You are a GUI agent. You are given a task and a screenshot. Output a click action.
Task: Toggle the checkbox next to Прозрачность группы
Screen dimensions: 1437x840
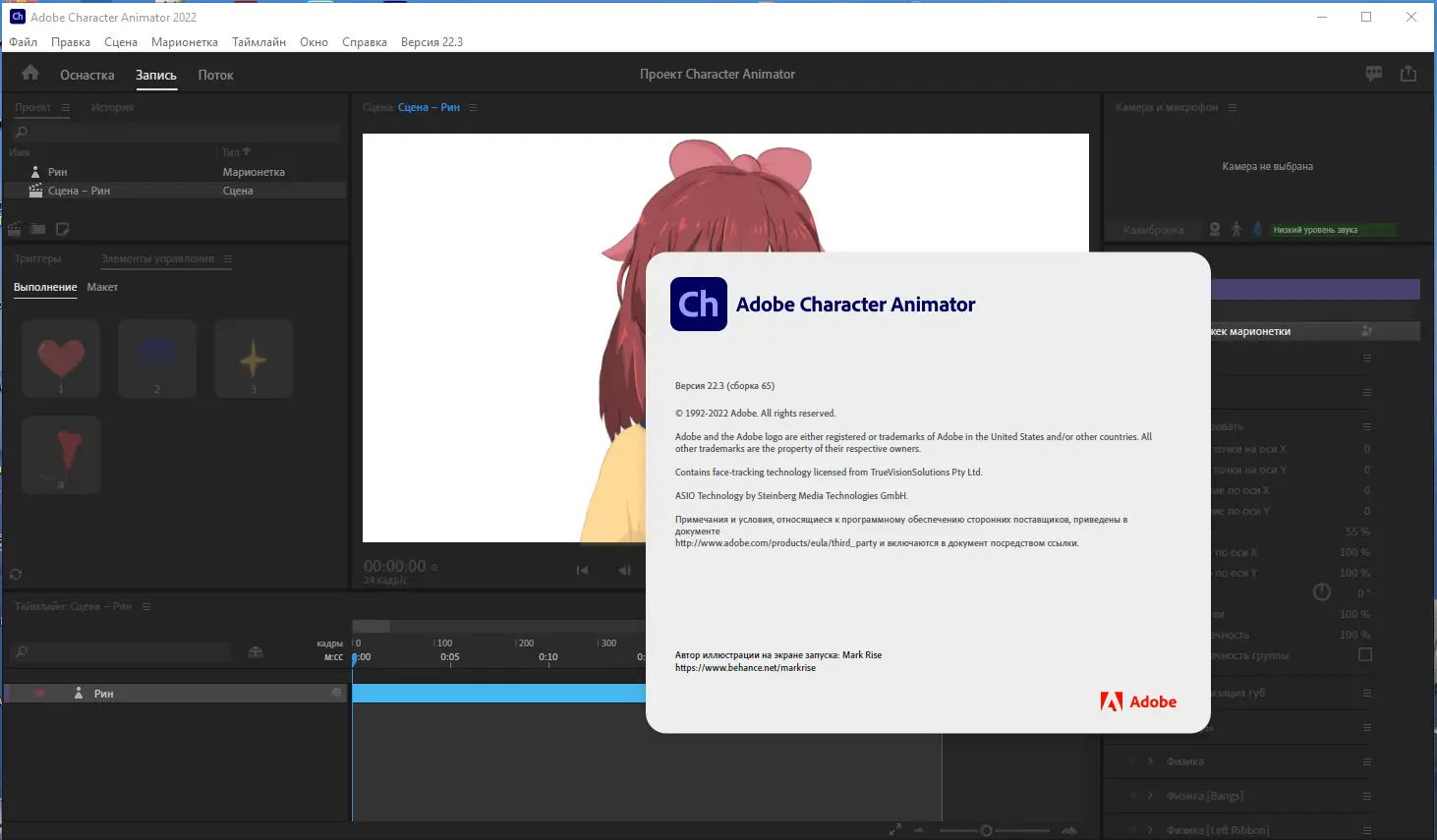click(1364, 654)
